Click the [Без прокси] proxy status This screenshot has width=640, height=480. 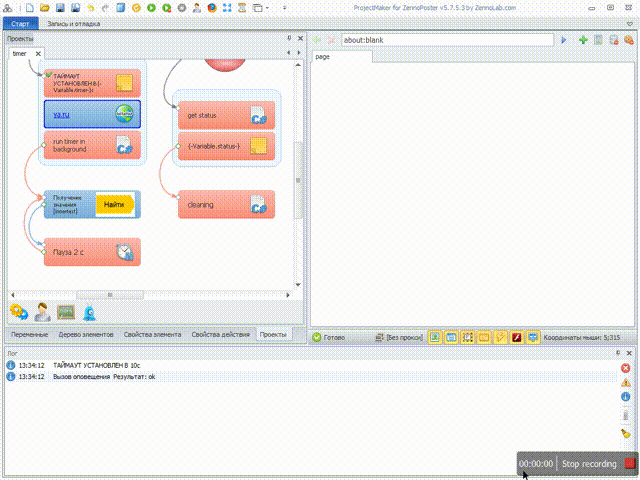(399, 338)
